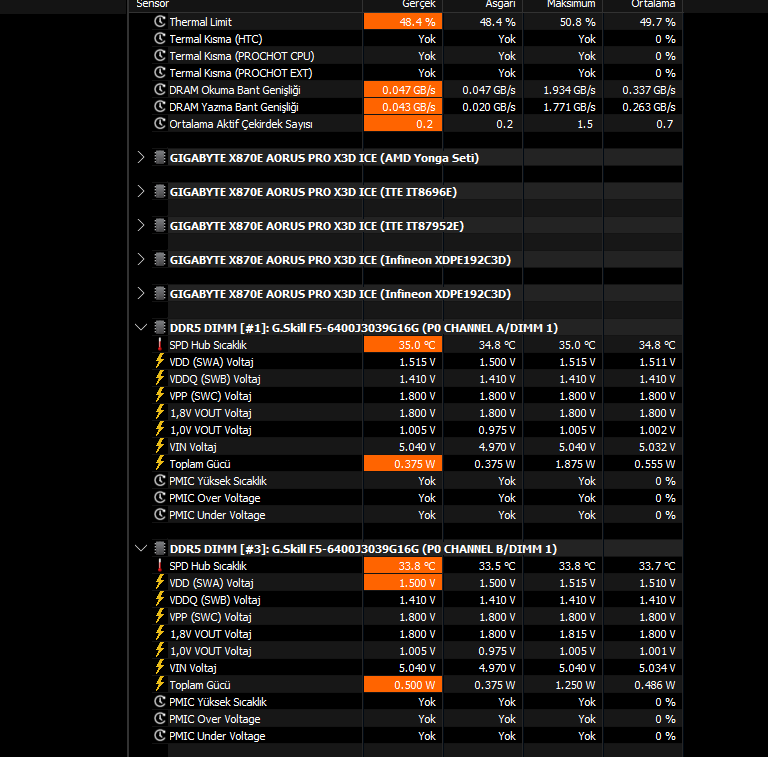768x757 pixels.
Task: Click the Gerçek column header
Action: tap(419, 4)
